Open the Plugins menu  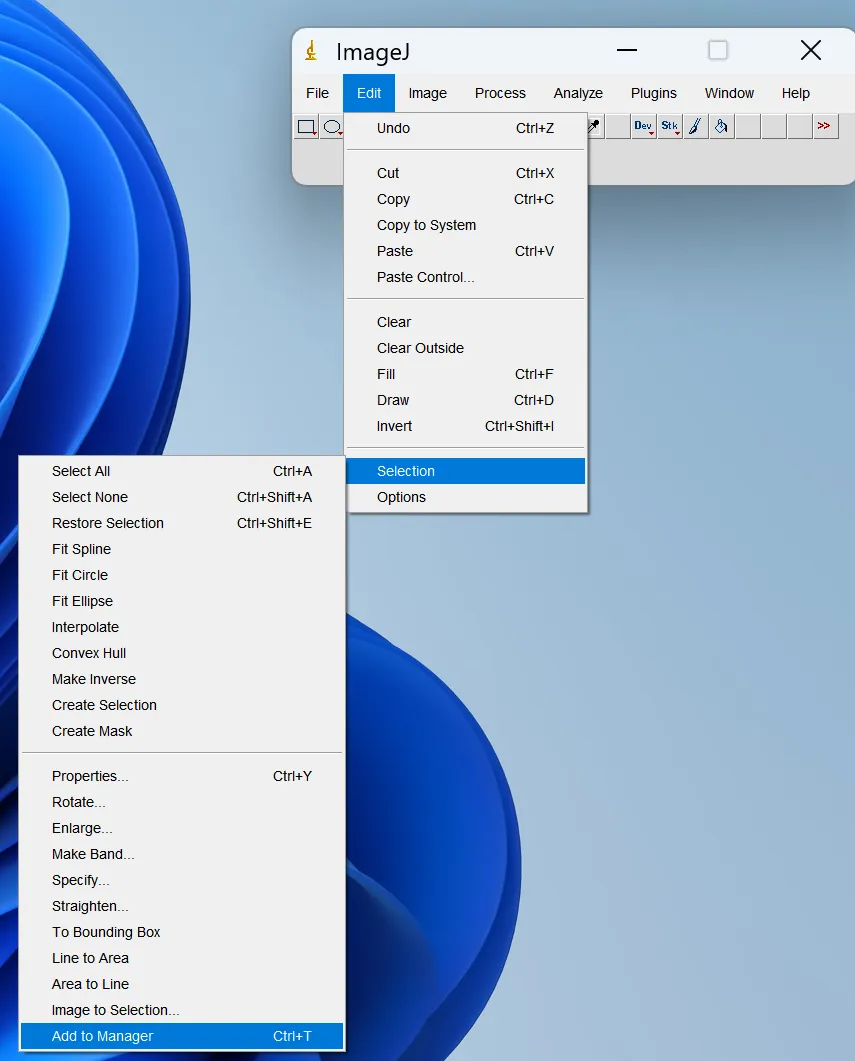(x=653, y=93)
